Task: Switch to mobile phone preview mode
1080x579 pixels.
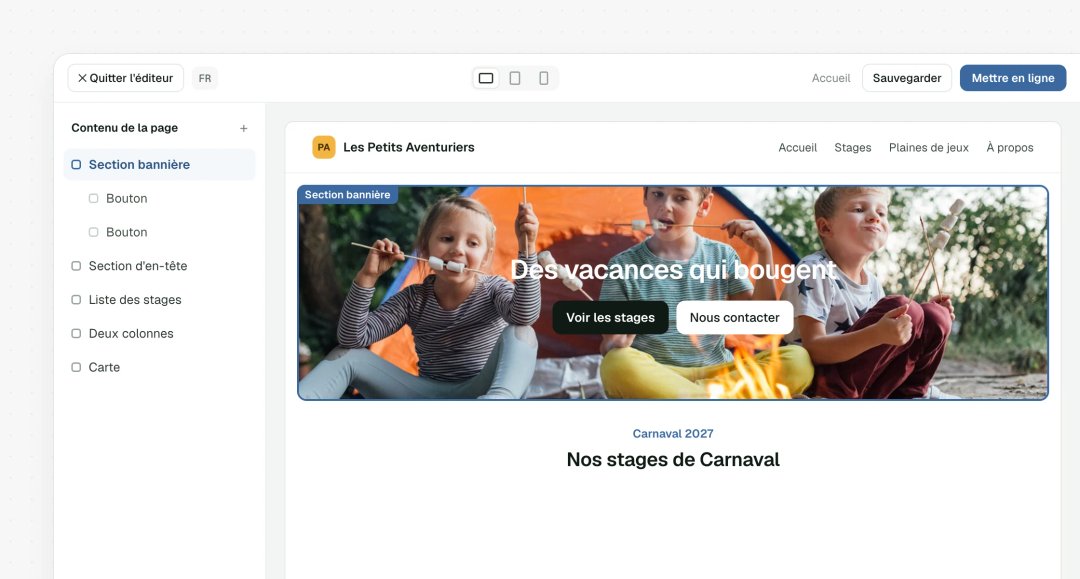Action: pos(543,78)
